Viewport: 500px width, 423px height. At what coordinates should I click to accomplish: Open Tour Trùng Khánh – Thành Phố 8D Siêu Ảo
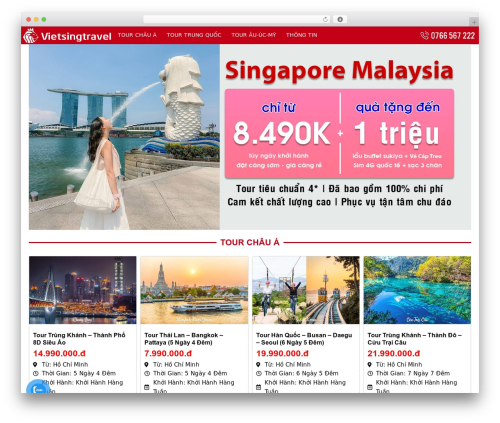[79, 339]
